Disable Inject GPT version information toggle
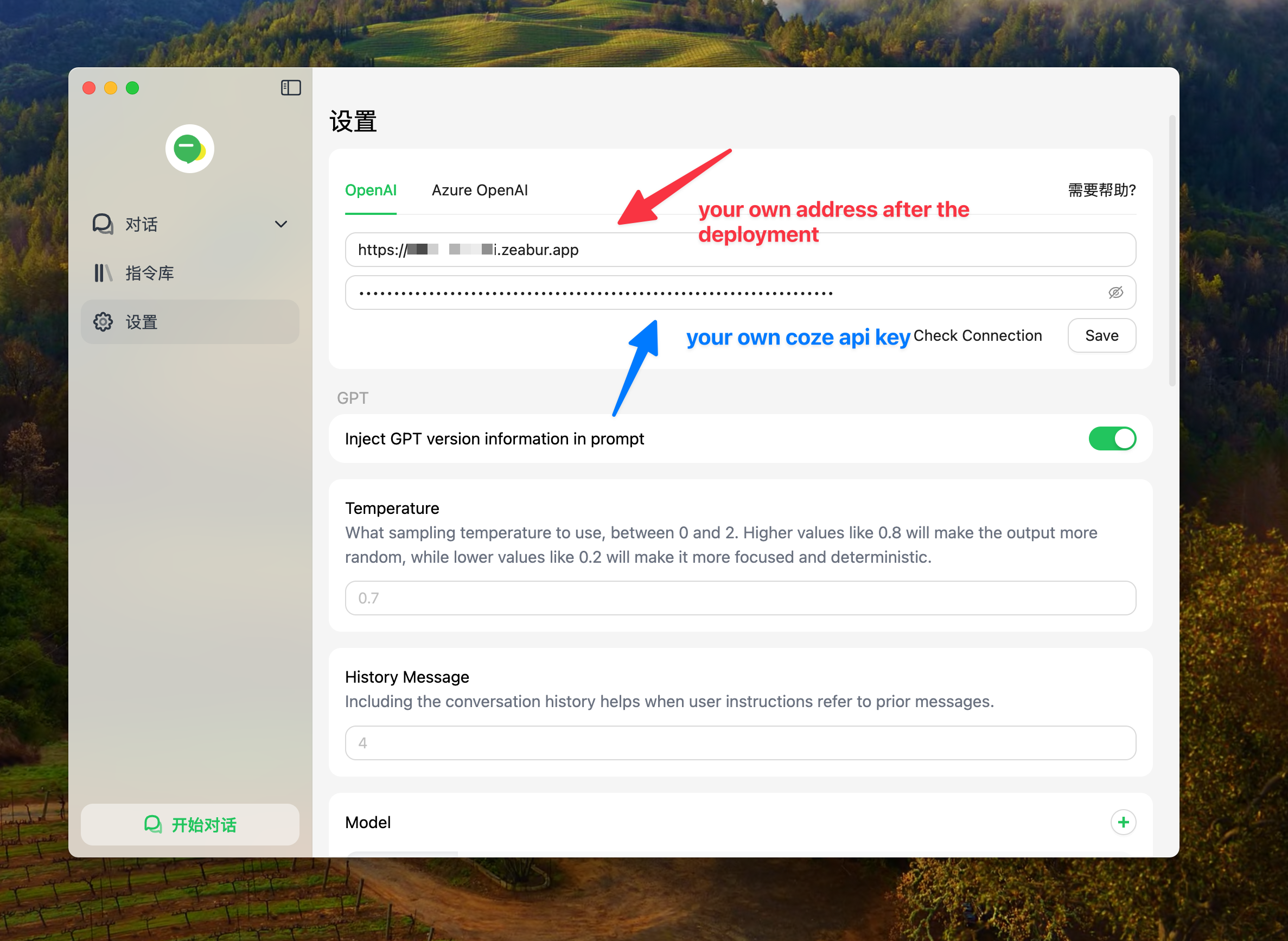Viewport: 1288px width, 941px height. click(1112, 438)
